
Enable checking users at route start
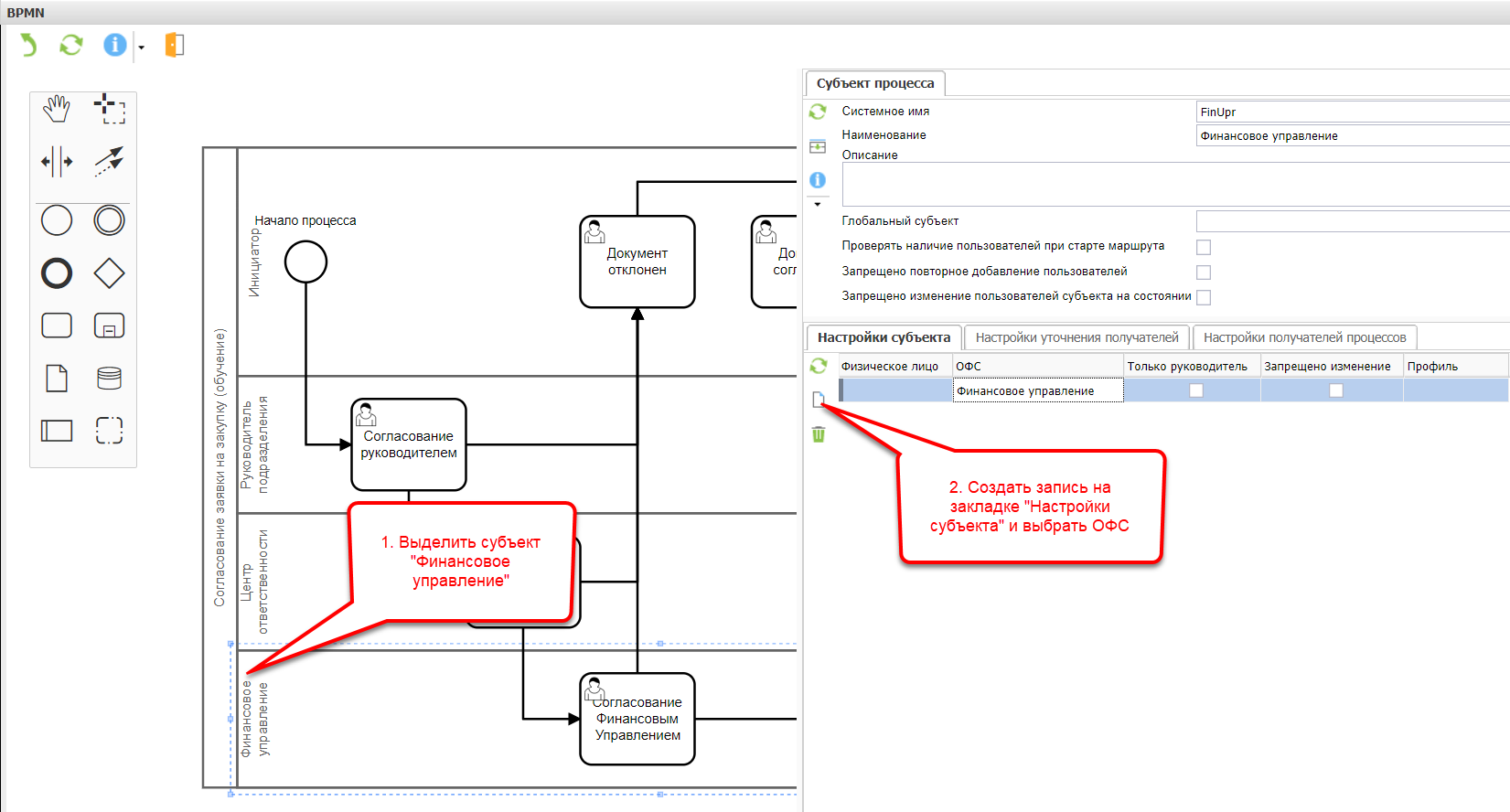coord(1204,247)
